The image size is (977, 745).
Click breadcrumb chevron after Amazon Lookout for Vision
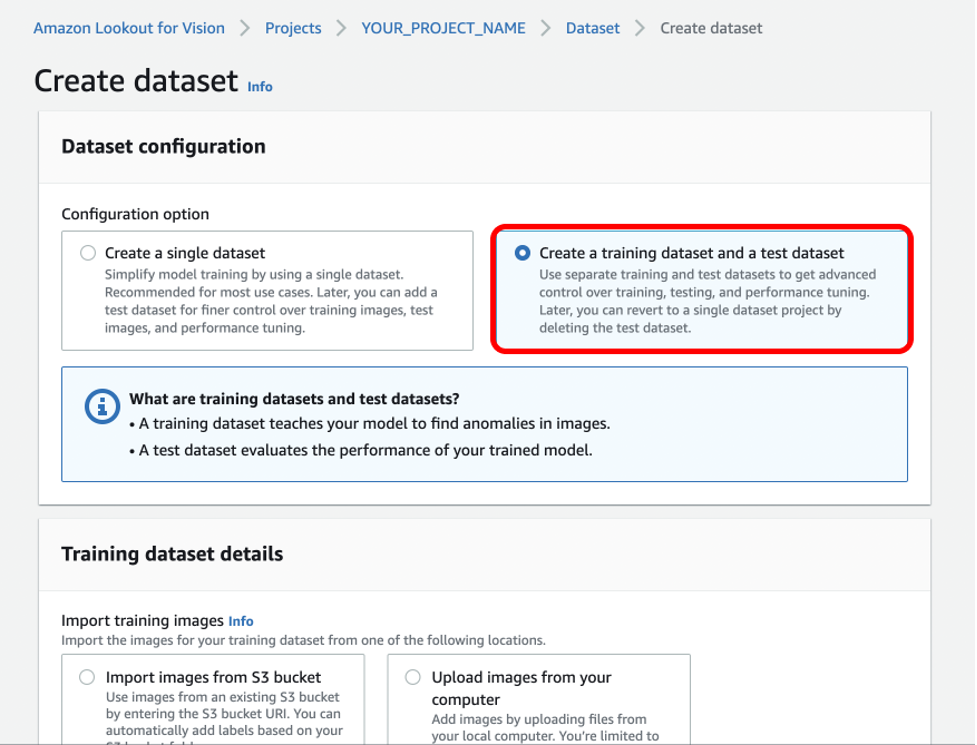click(245, 28)
